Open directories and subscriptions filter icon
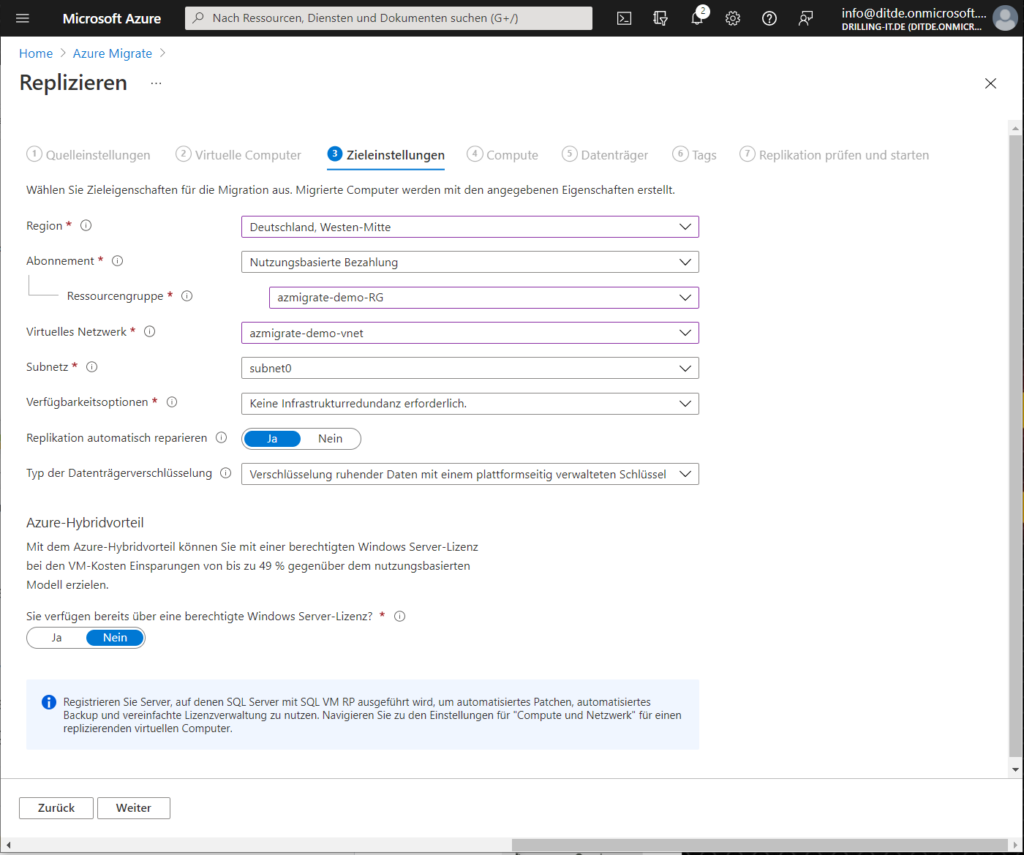The height and width of the screenshot is (855, 1024). click(660, 18)
